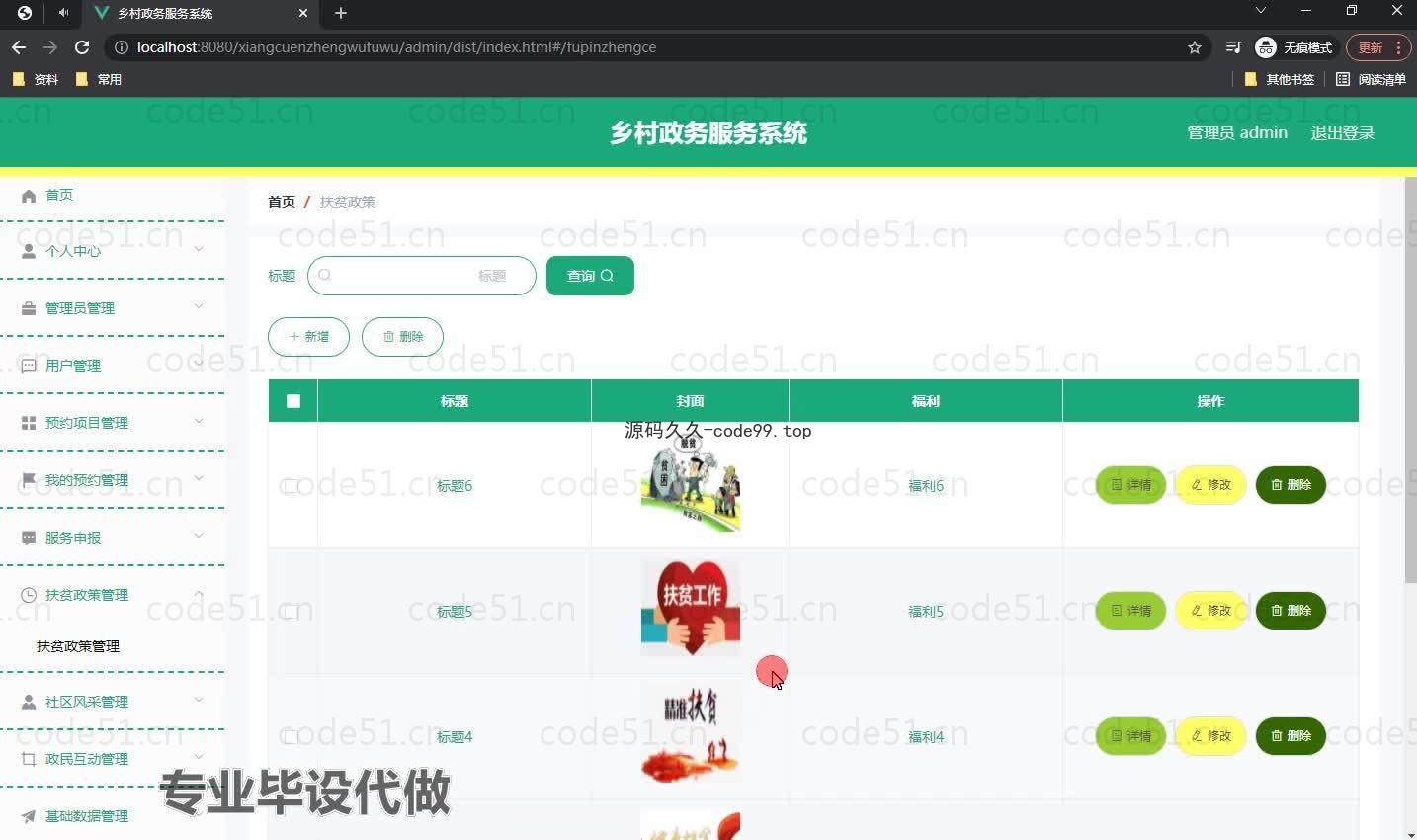Click the 首页 breadcrumb link

click(282, 202)
